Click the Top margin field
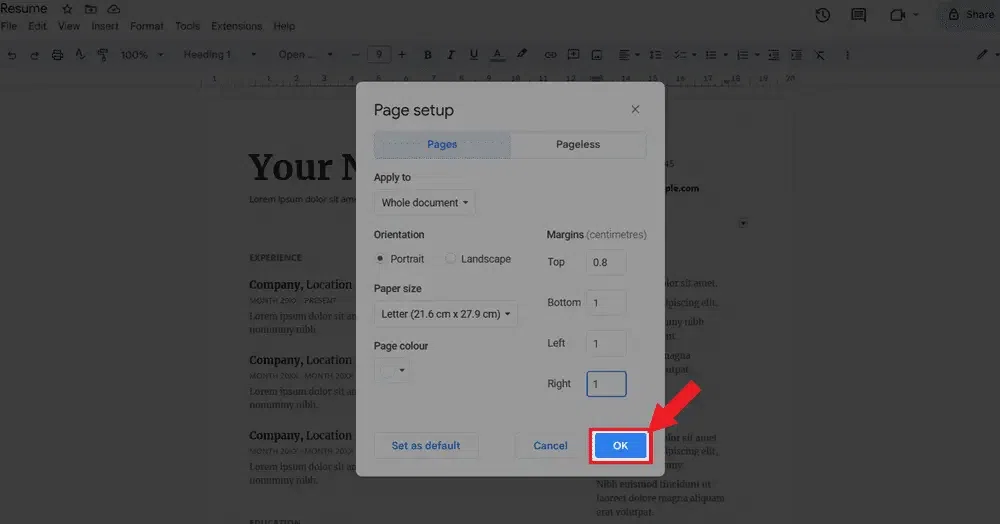 point(606,263)
